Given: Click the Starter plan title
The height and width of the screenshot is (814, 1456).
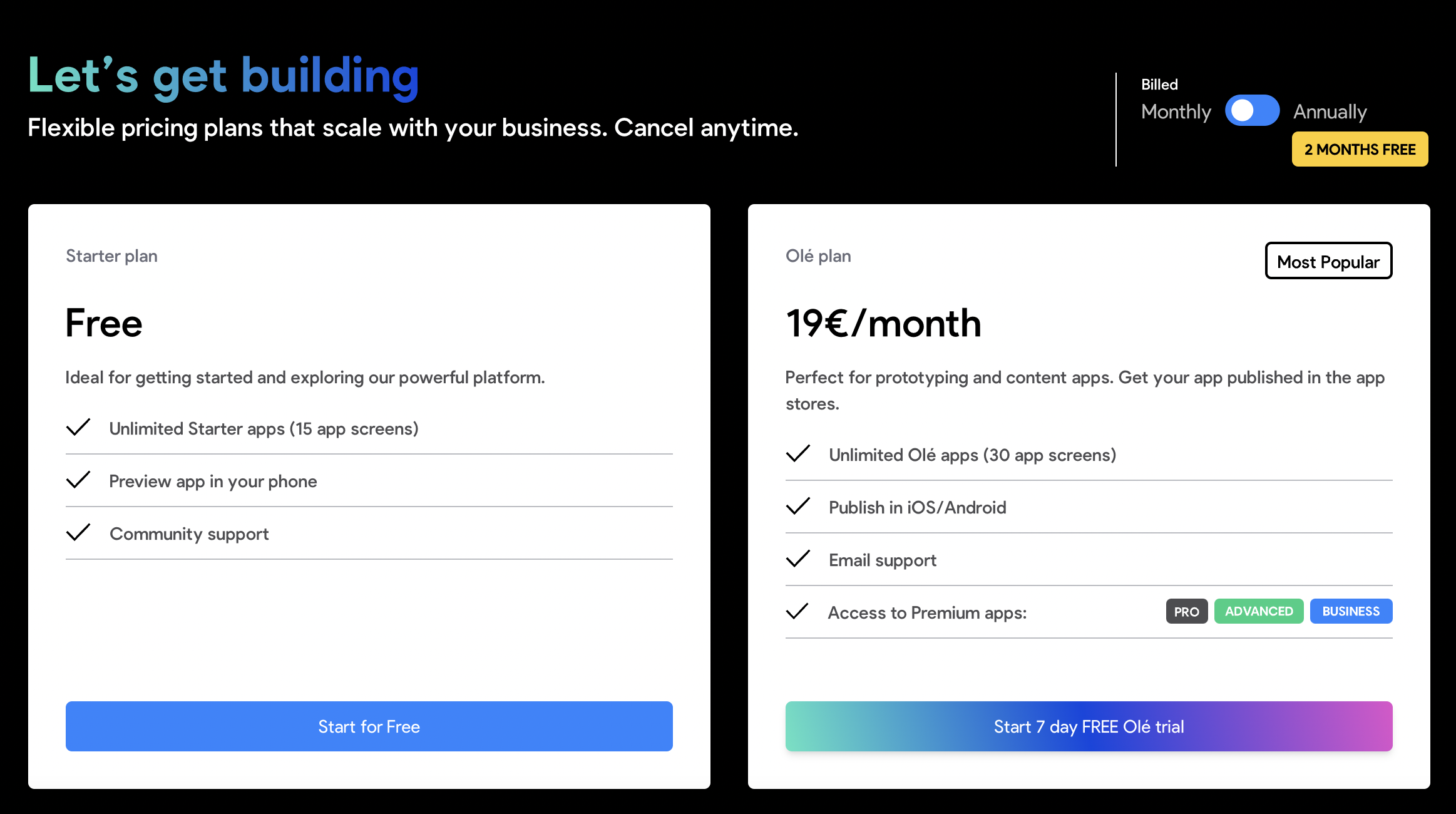Looking at the screenshot, I should pos(111,256).
